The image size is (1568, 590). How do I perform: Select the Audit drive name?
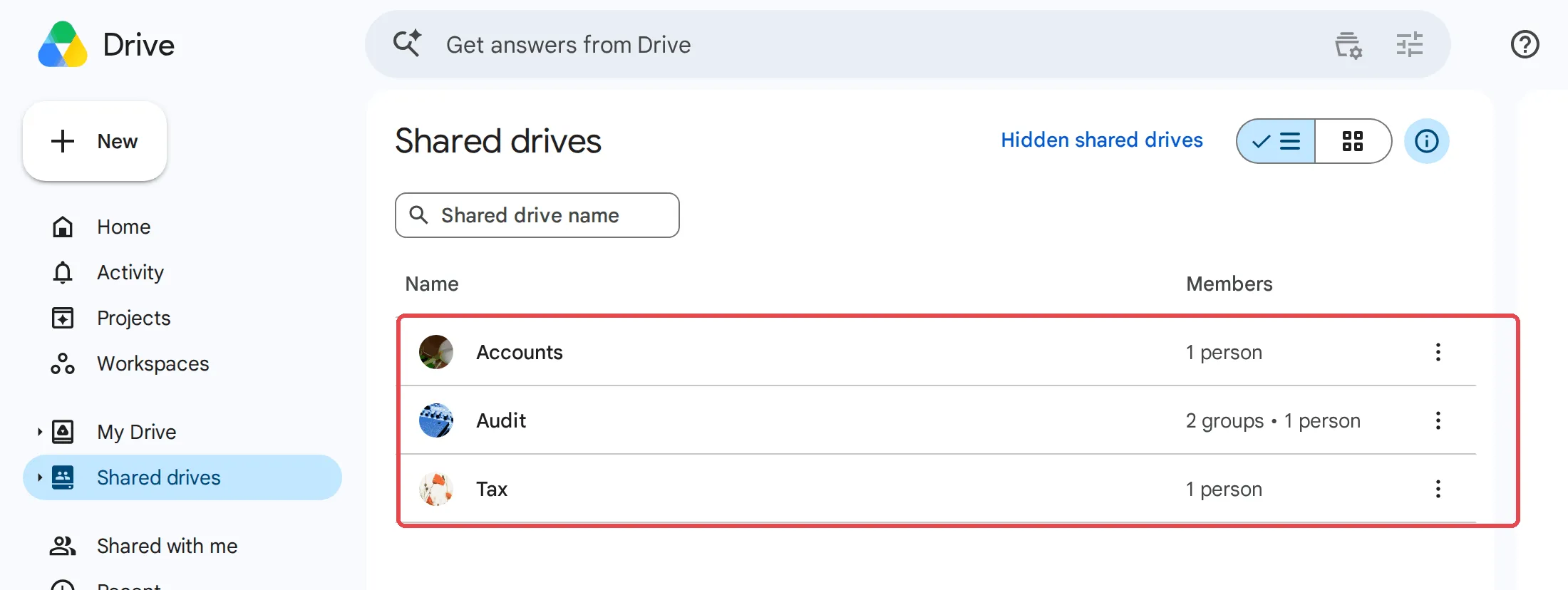click(501, 420)
